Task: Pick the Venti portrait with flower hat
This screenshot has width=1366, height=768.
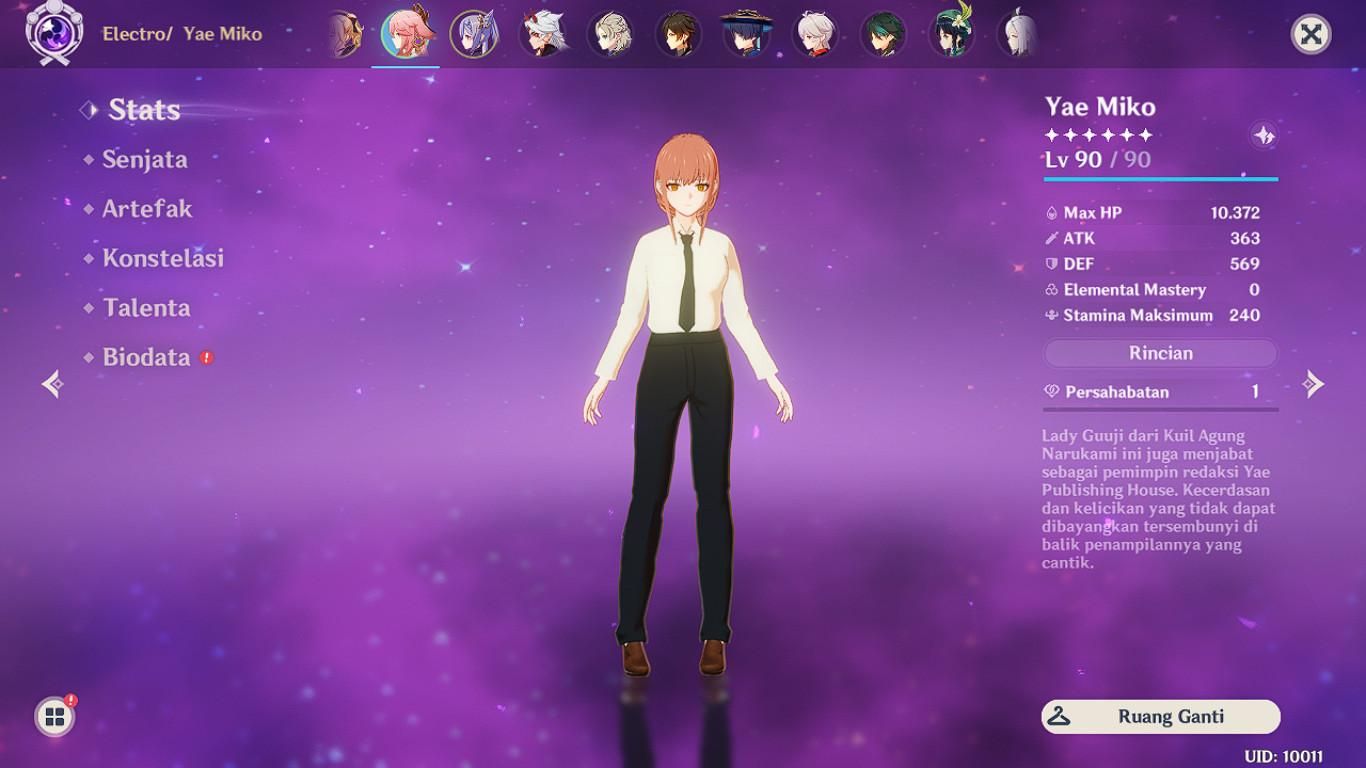Action: (951, 34)
